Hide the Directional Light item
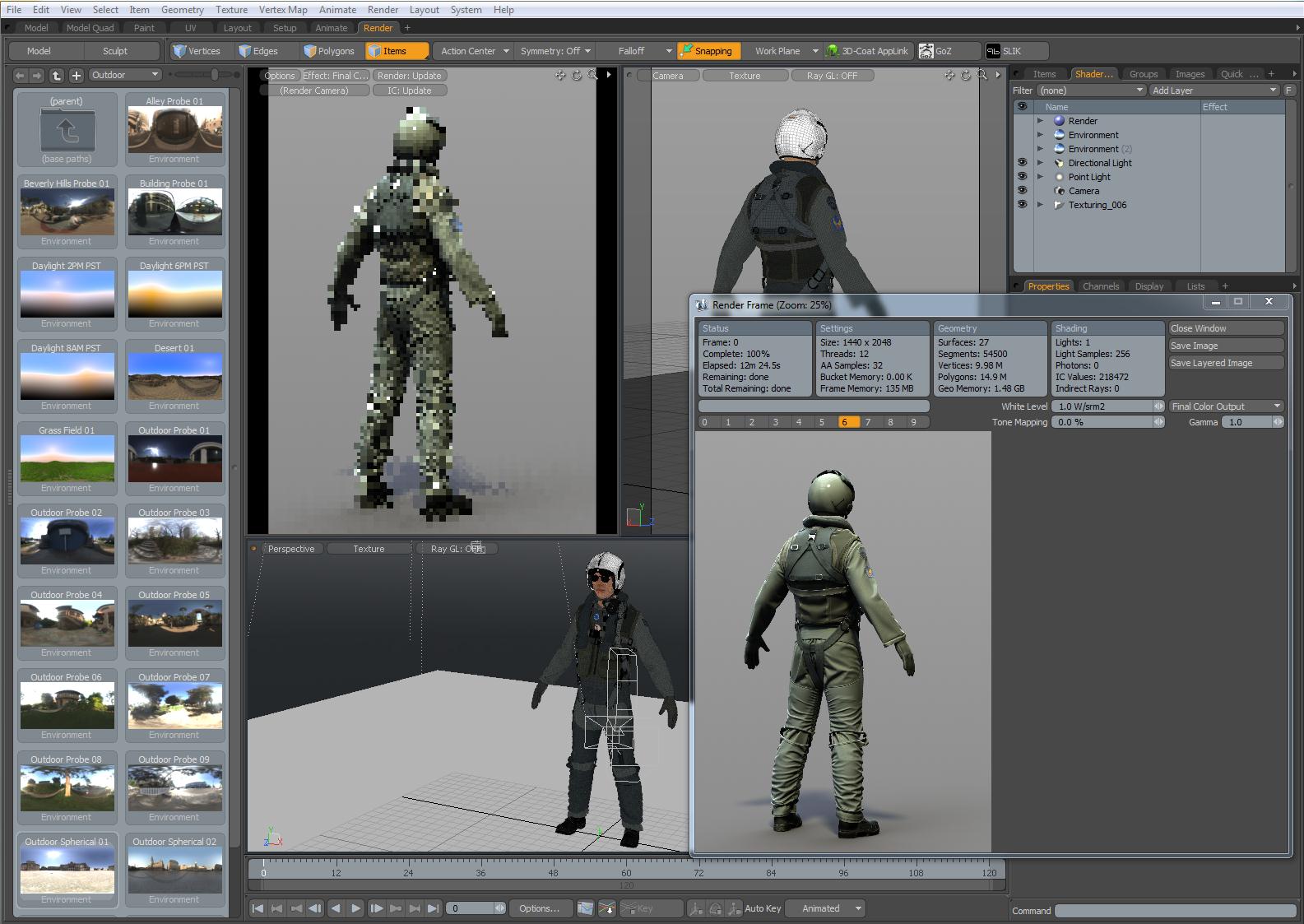Screen dimensions: 1304x924 (x=1022, y=163)
